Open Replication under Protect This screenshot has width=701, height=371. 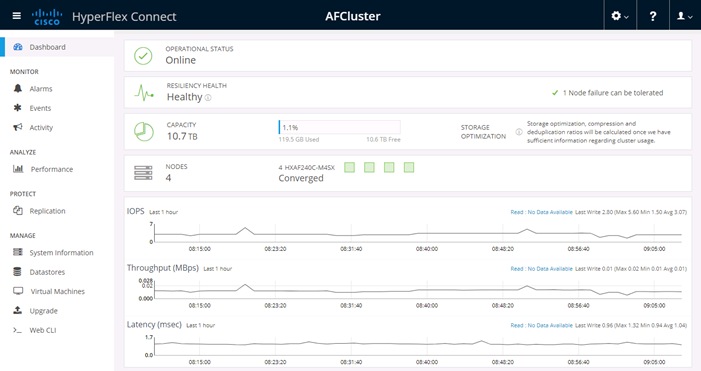point(47,211)
